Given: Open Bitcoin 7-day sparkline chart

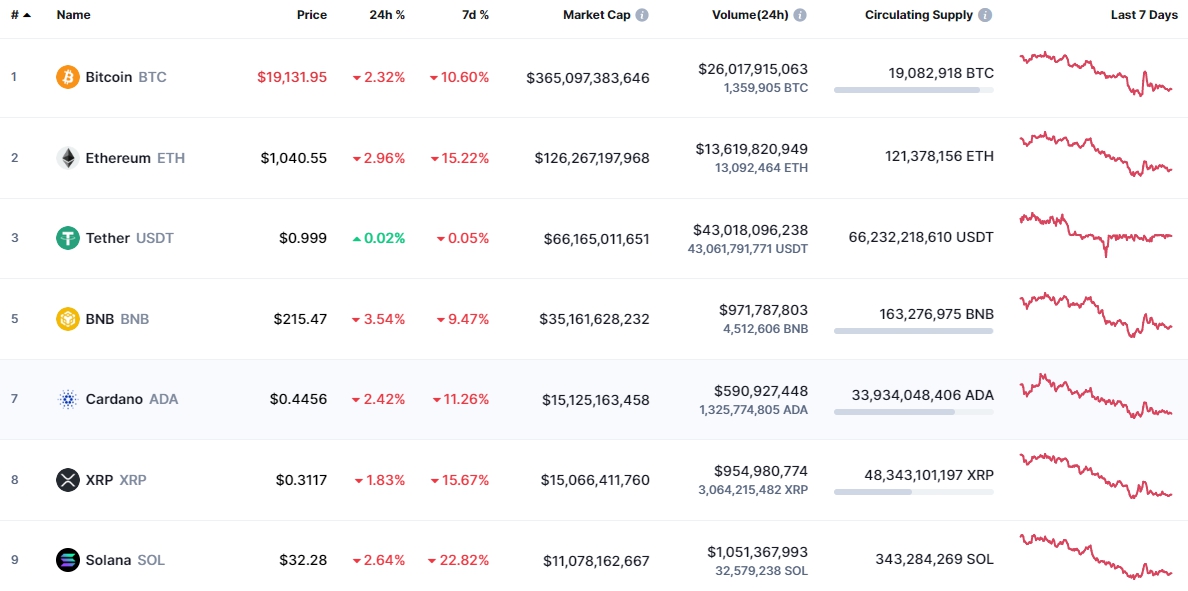Looking at the screenshot, I should coord(1096,73).
